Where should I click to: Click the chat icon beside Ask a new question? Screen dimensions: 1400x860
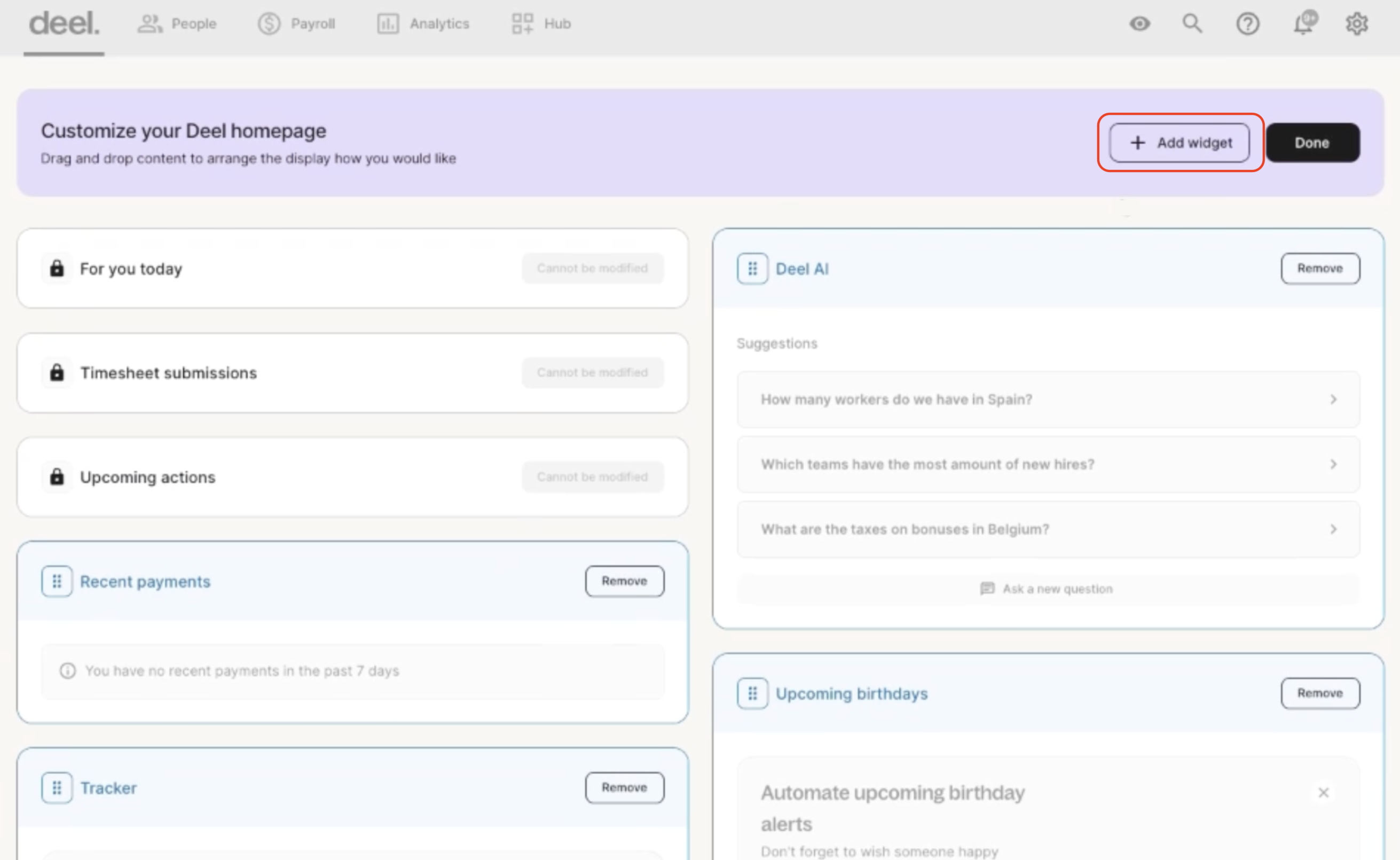[987, 589]
